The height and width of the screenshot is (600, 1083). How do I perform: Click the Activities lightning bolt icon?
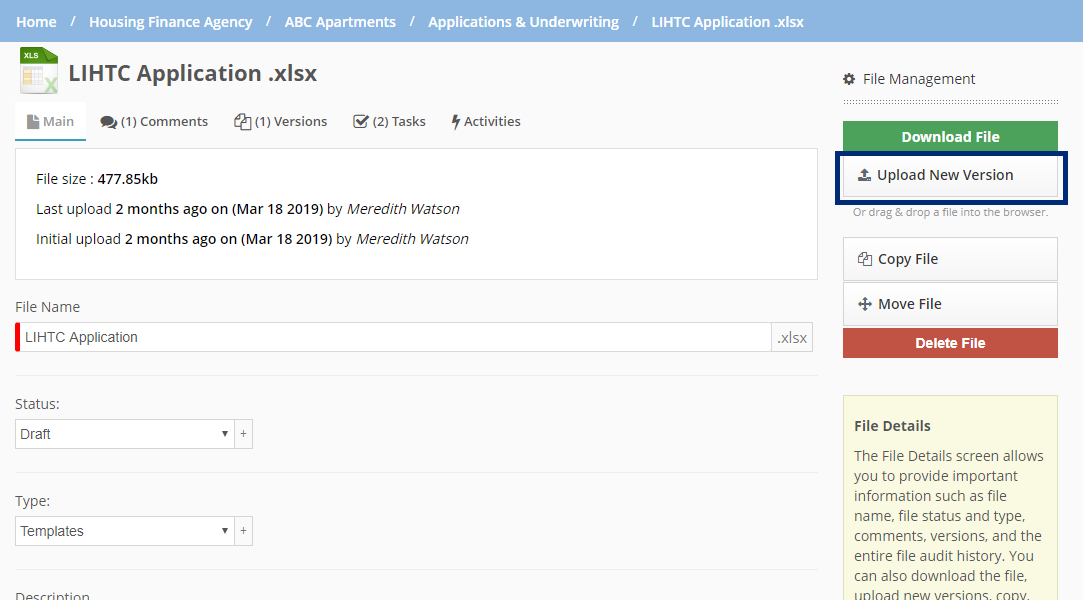455,122
